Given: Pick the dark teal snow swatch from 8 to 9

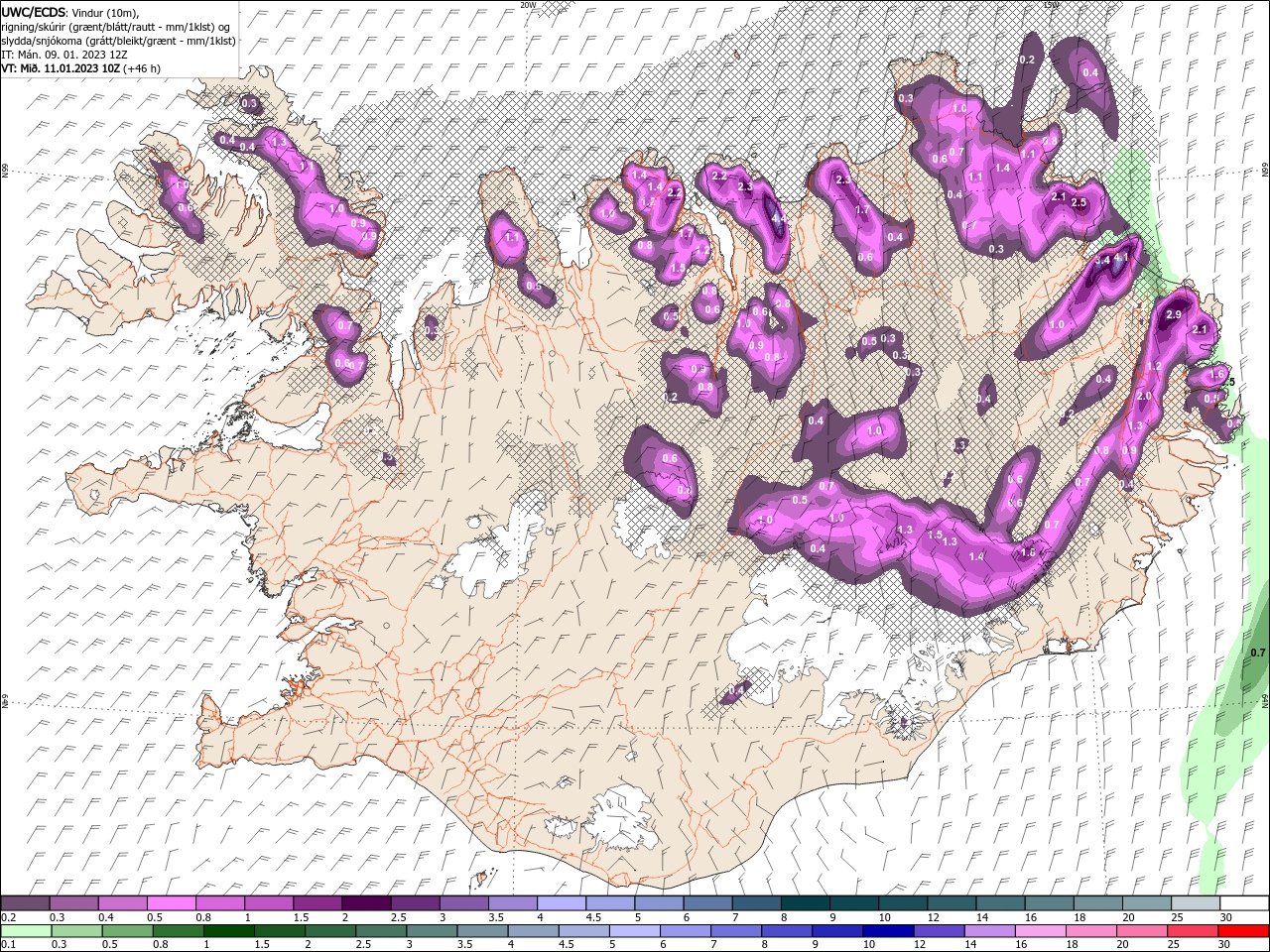Looking at the screenshot, I should tap(806, 903).
